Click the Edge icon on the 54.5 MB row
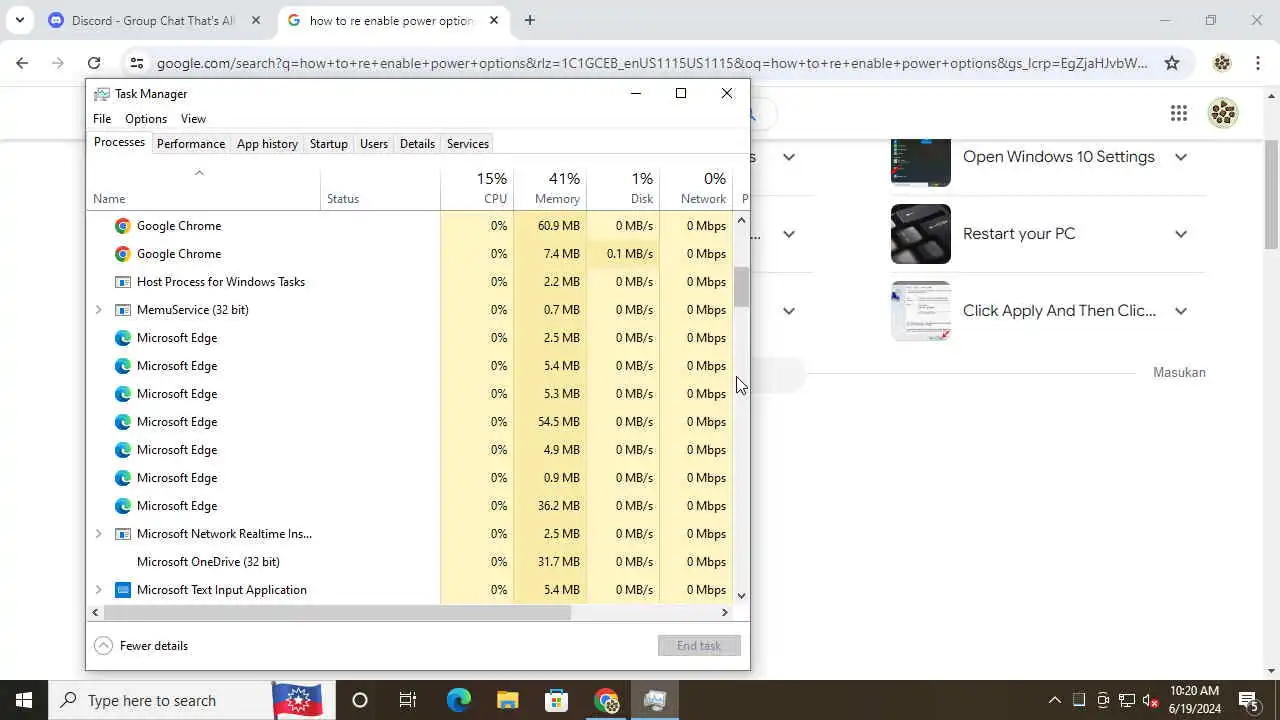1280x720 pixels. click(123, 422)
